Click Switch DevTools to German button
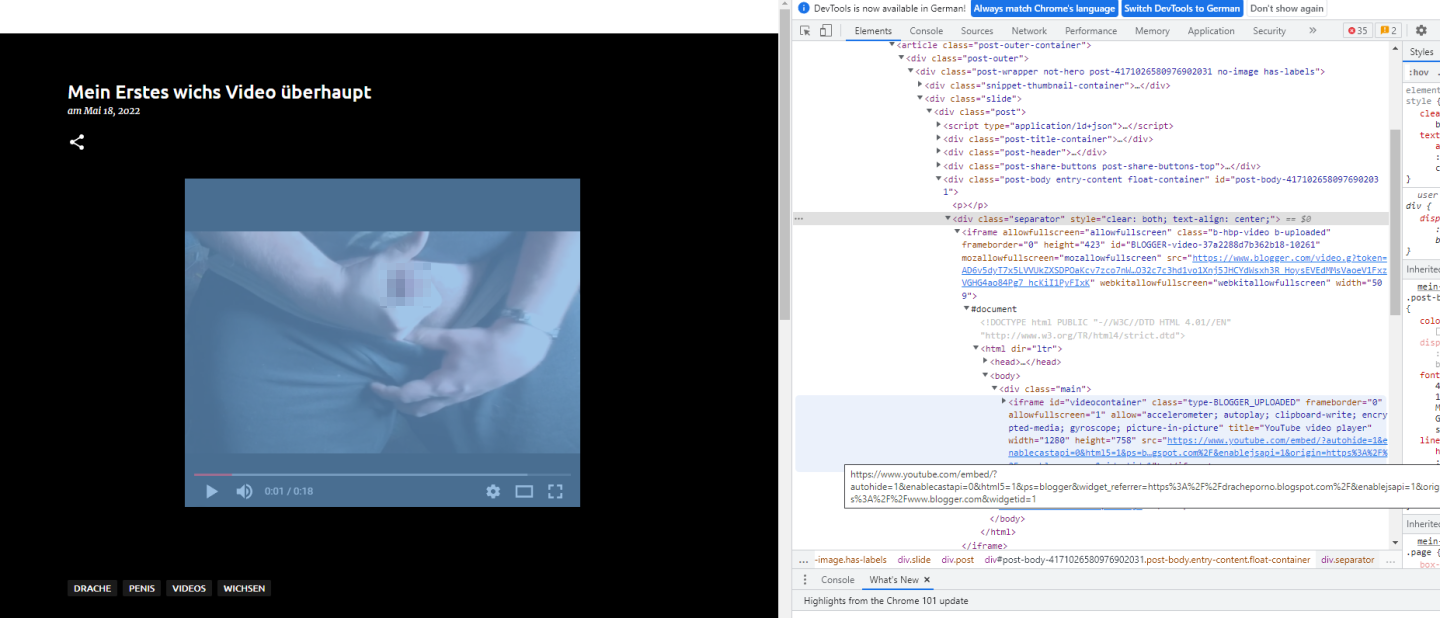This screenshot has width=1440, height=618. pos(1181,8)
